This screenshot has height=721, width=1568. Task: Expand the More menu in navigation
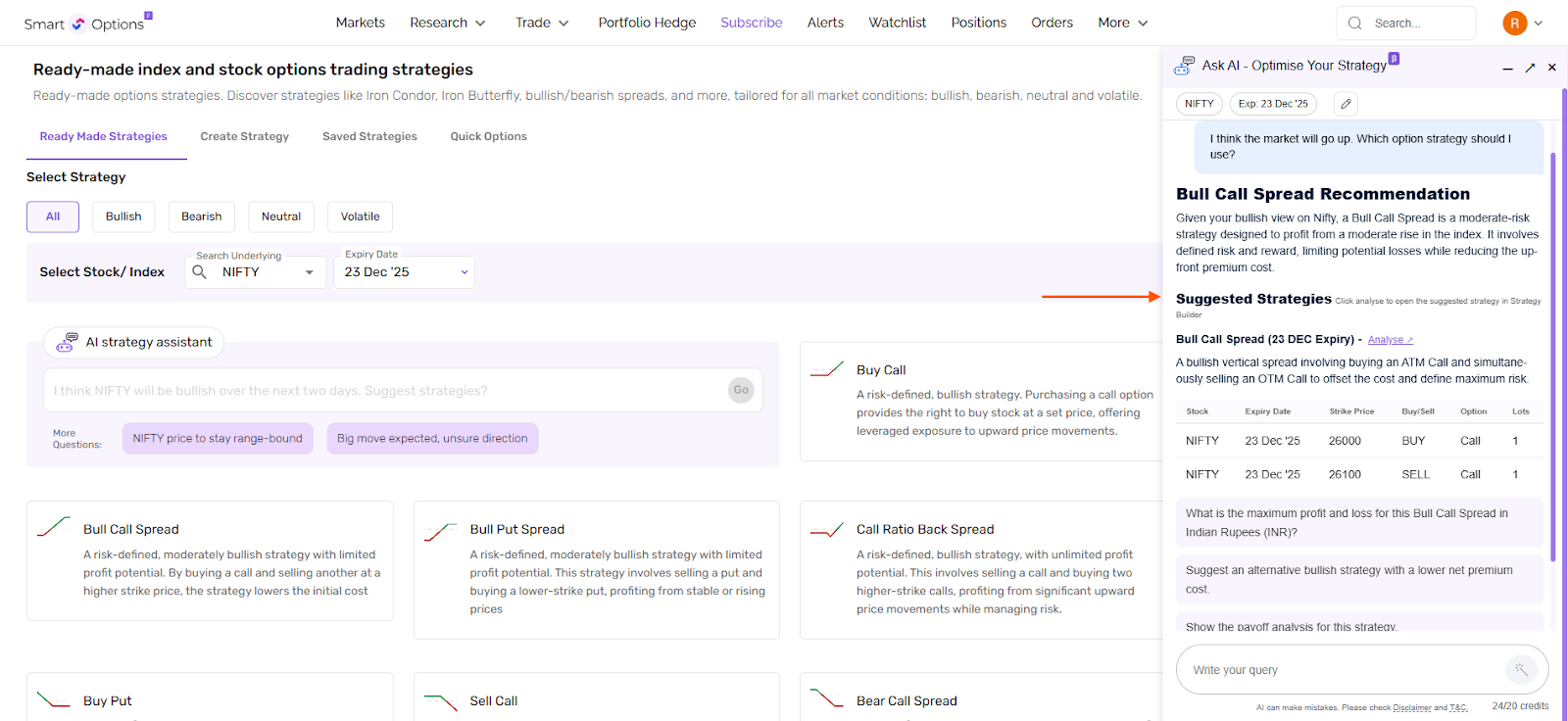tap(1122, 23)
